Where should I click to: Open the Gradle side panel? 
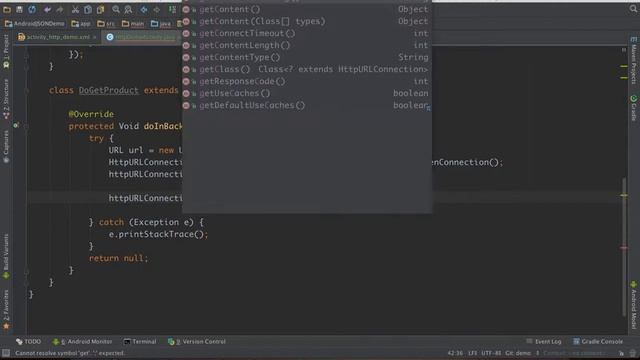pyautogui.click(x=633, y=108)
